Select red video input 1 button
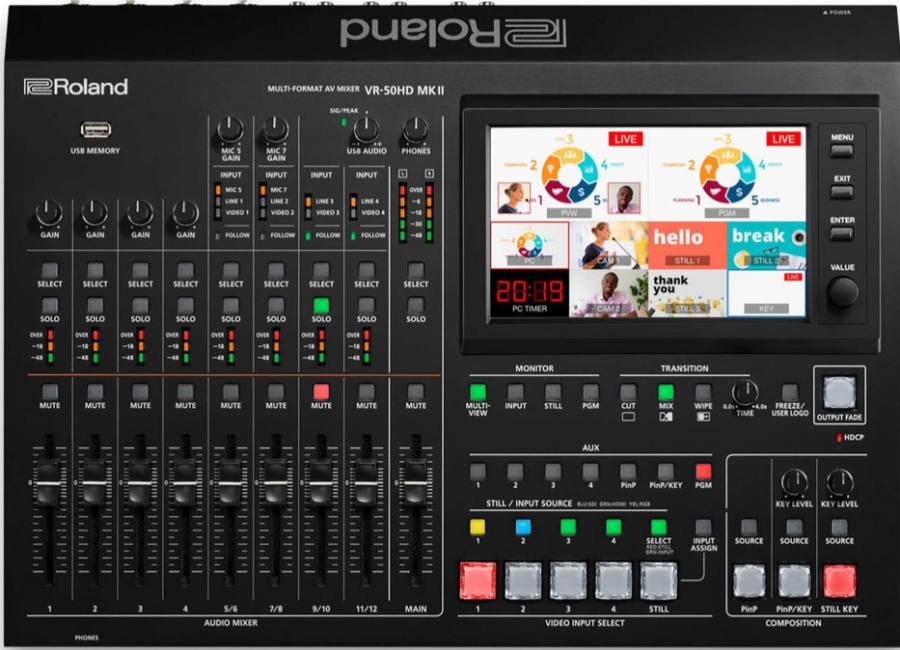 click(477, 580)
